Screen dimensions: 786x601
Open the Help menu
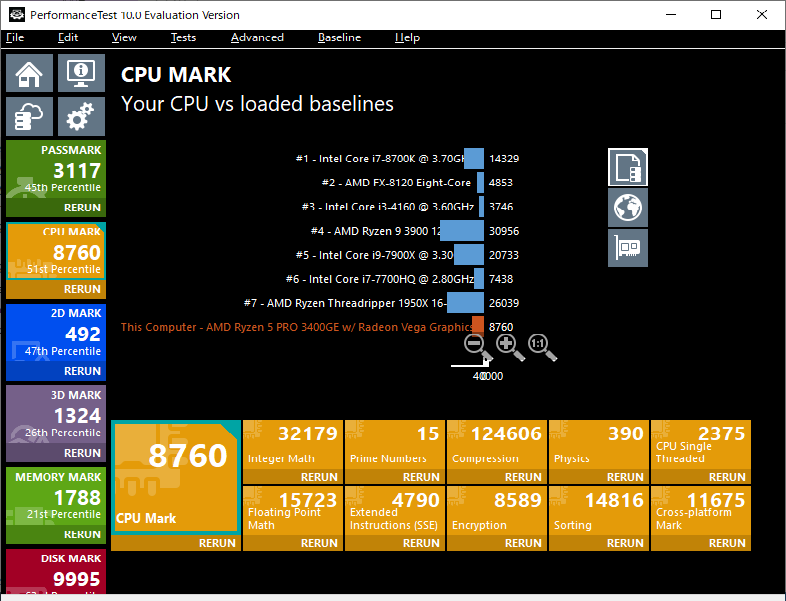[407, 38]
